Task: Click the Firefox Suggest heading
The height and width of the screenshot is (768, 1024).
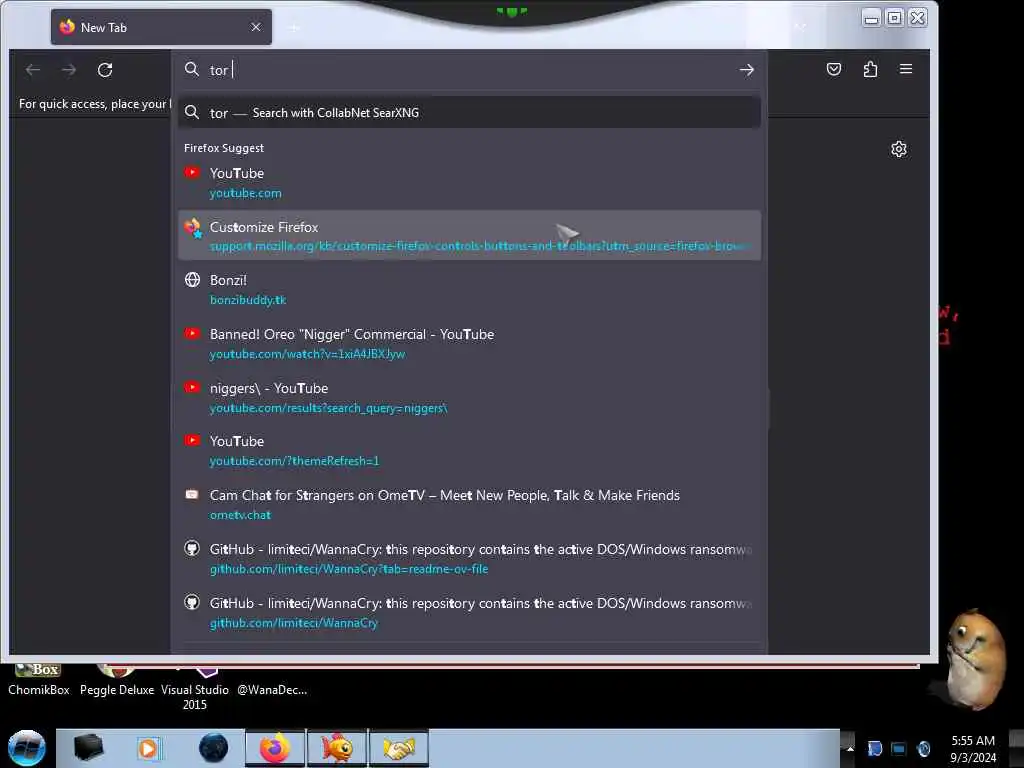Action: tap(224, 148)
